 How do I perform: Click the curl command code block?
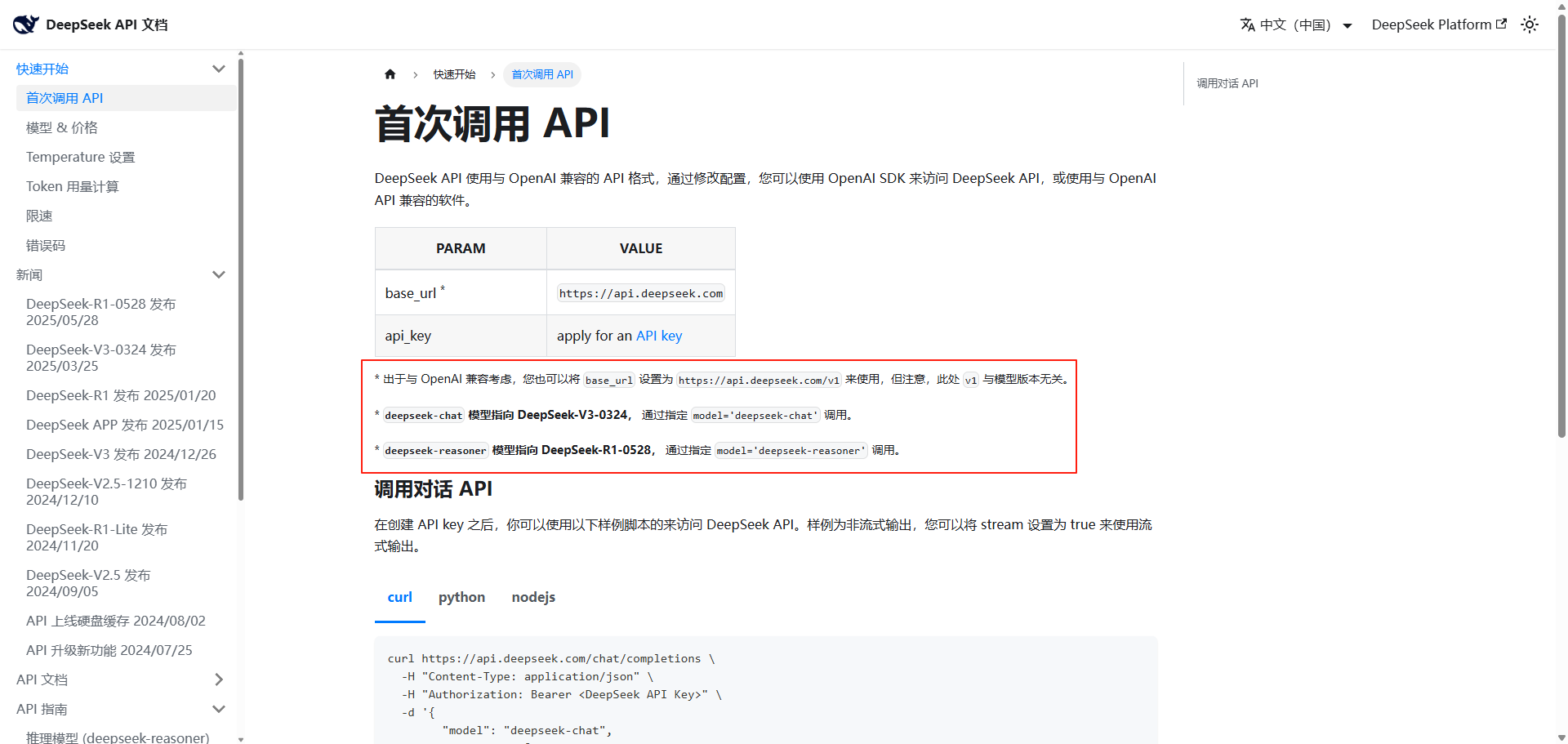[766, 690]
